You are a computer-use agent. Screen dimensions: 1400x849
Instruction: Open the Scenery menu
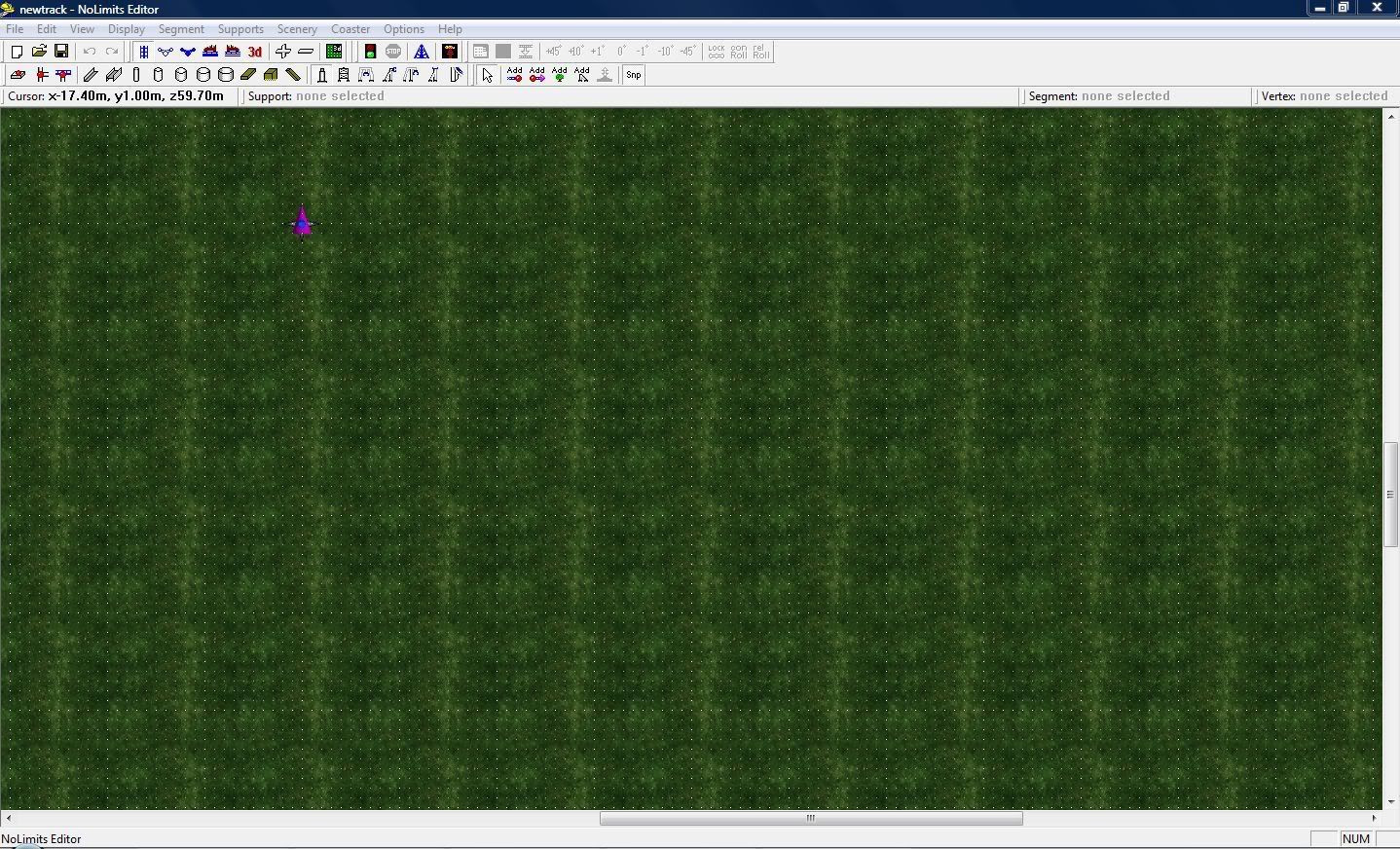click(x=297, y=29)
